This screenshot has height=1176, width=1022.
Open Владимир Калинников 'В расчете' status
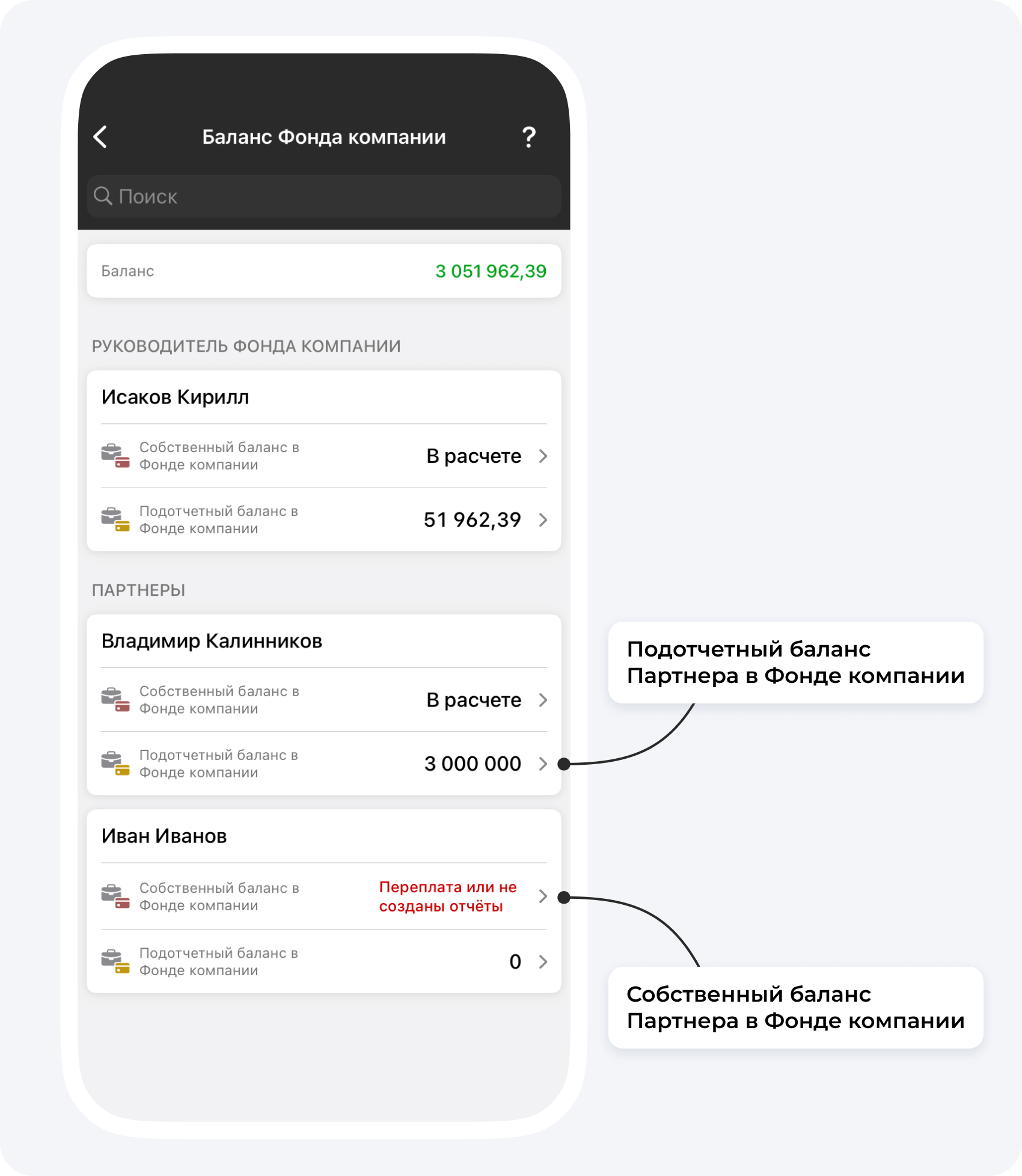474,700
